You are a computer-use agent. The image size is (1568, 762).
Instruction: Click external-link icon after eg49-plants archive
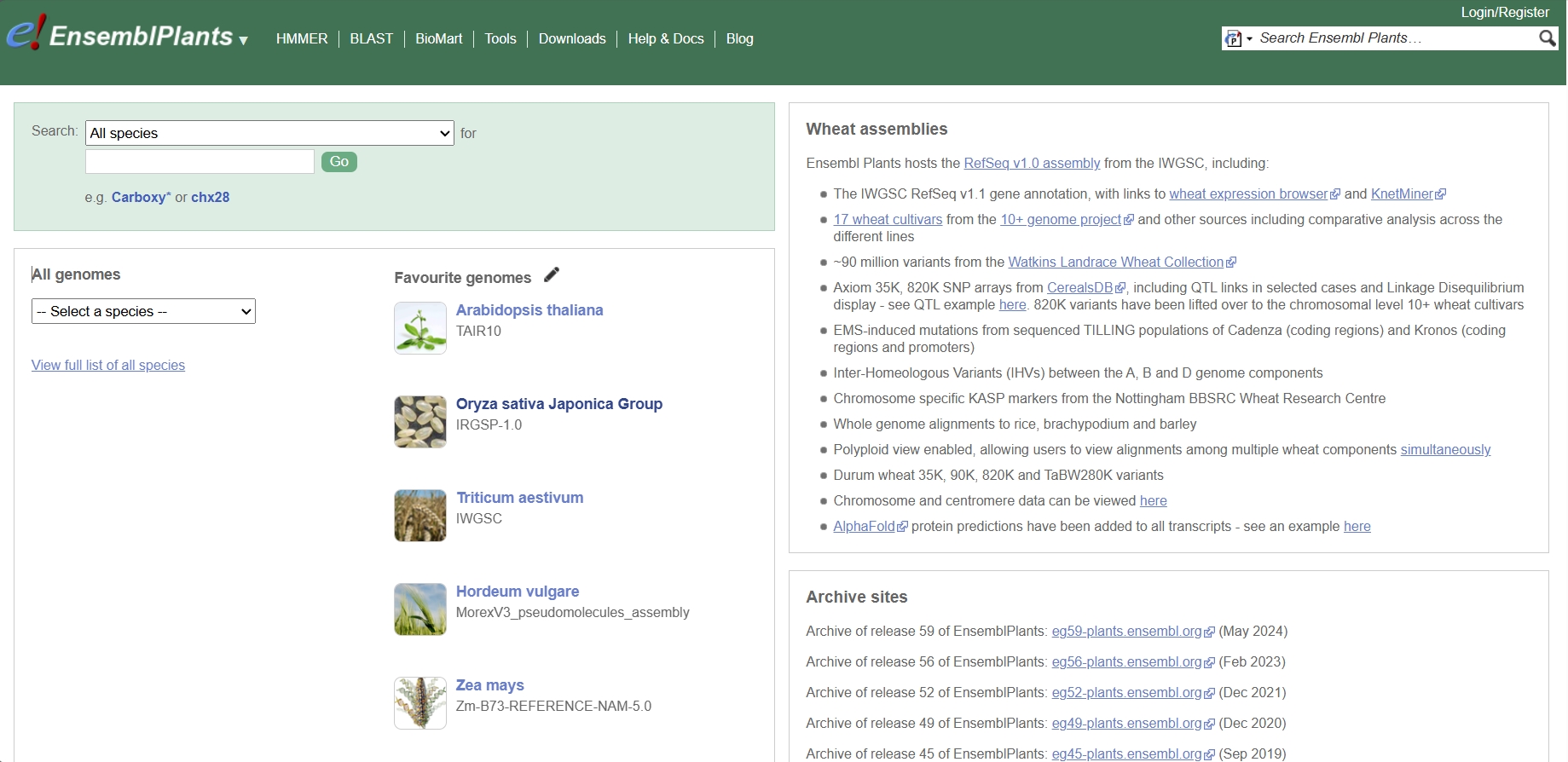[1209, 724]
